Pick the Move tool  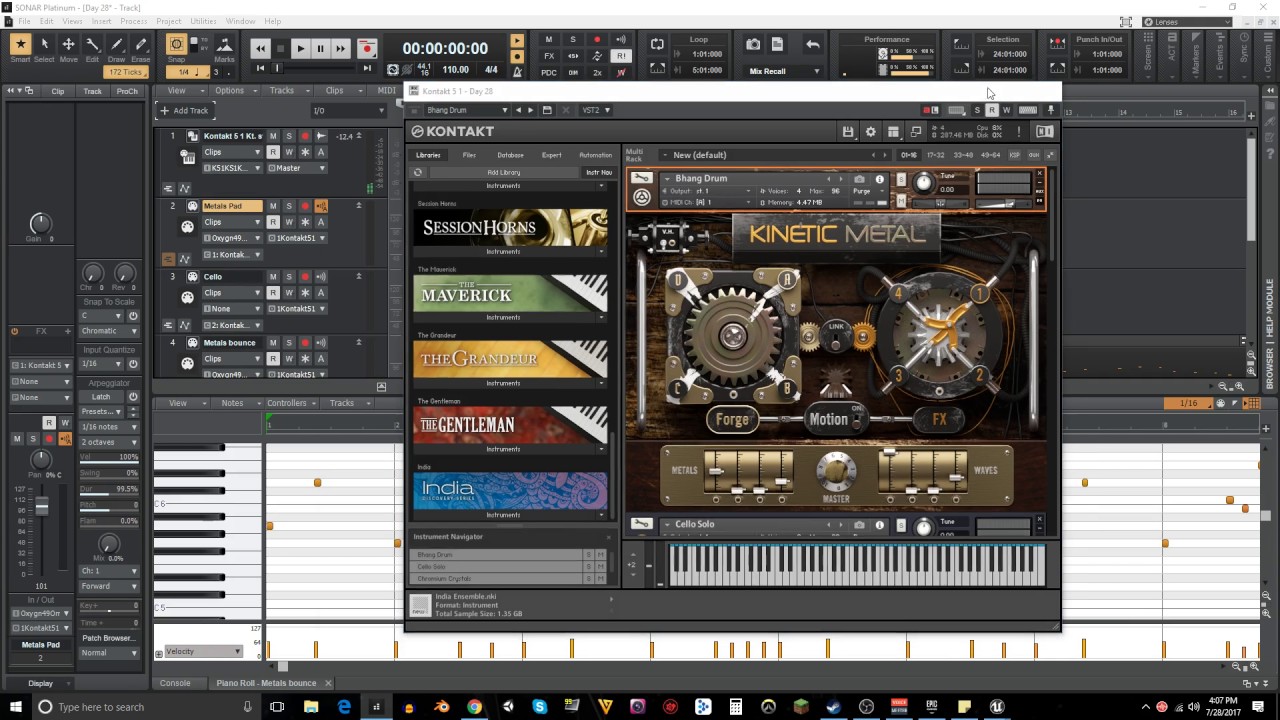(68, 44)
